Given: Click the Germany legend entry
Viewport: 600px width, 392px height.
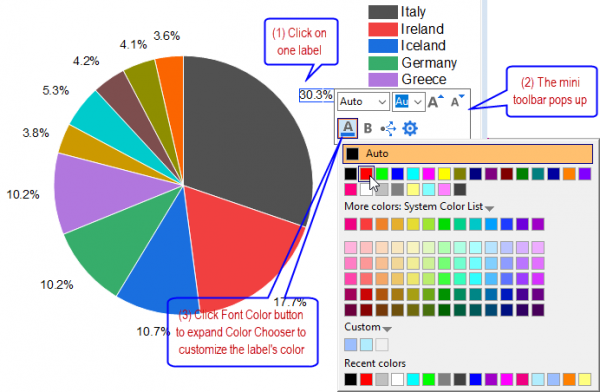Looking at the screenshot, I should [413, 62].
